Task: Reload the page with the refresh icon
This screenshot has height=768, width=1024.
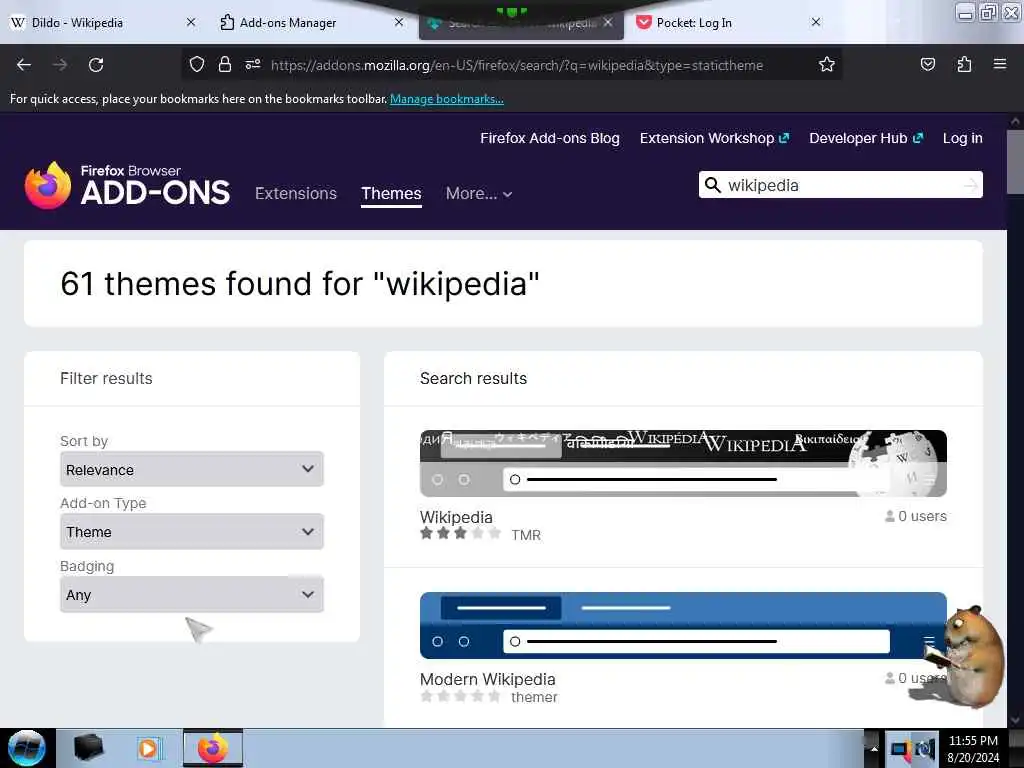Action: (x=96, y=65)
